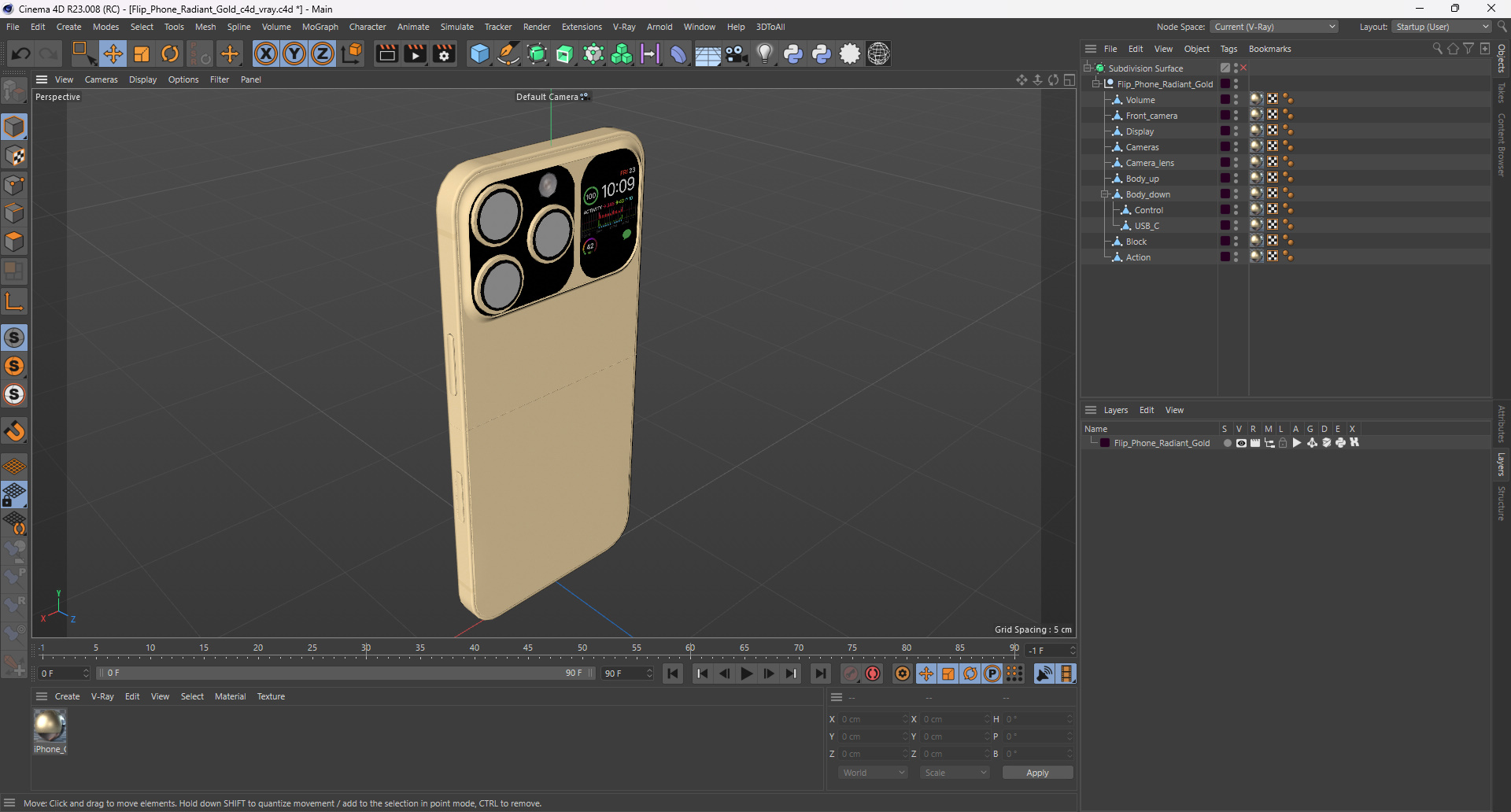Click layer color swatch of Flip_Phone_Radiant_Gold
Viewport: 1511px width, 812px height.
tap(1105, 443)
